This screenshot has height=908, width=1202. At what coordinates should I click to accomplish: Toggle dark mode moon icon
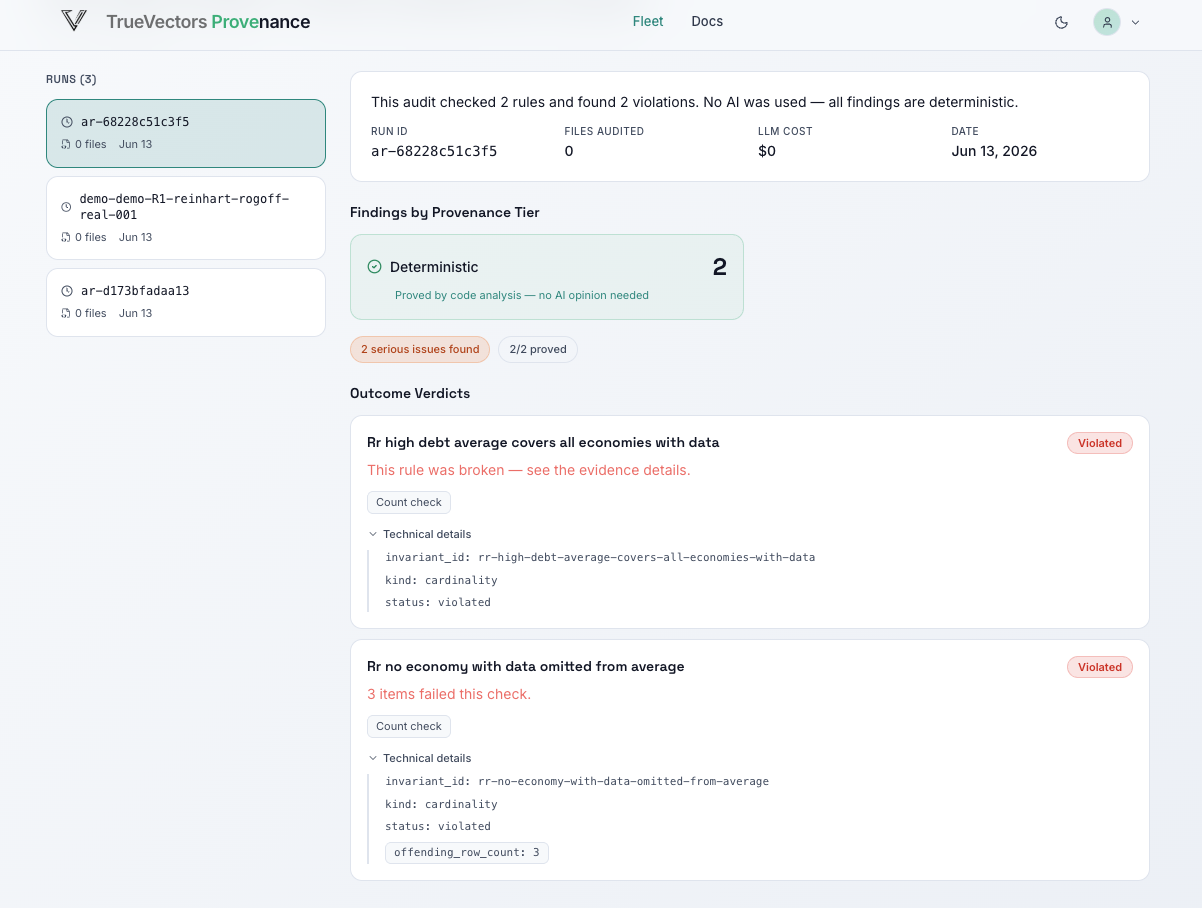coord(1062,22)
